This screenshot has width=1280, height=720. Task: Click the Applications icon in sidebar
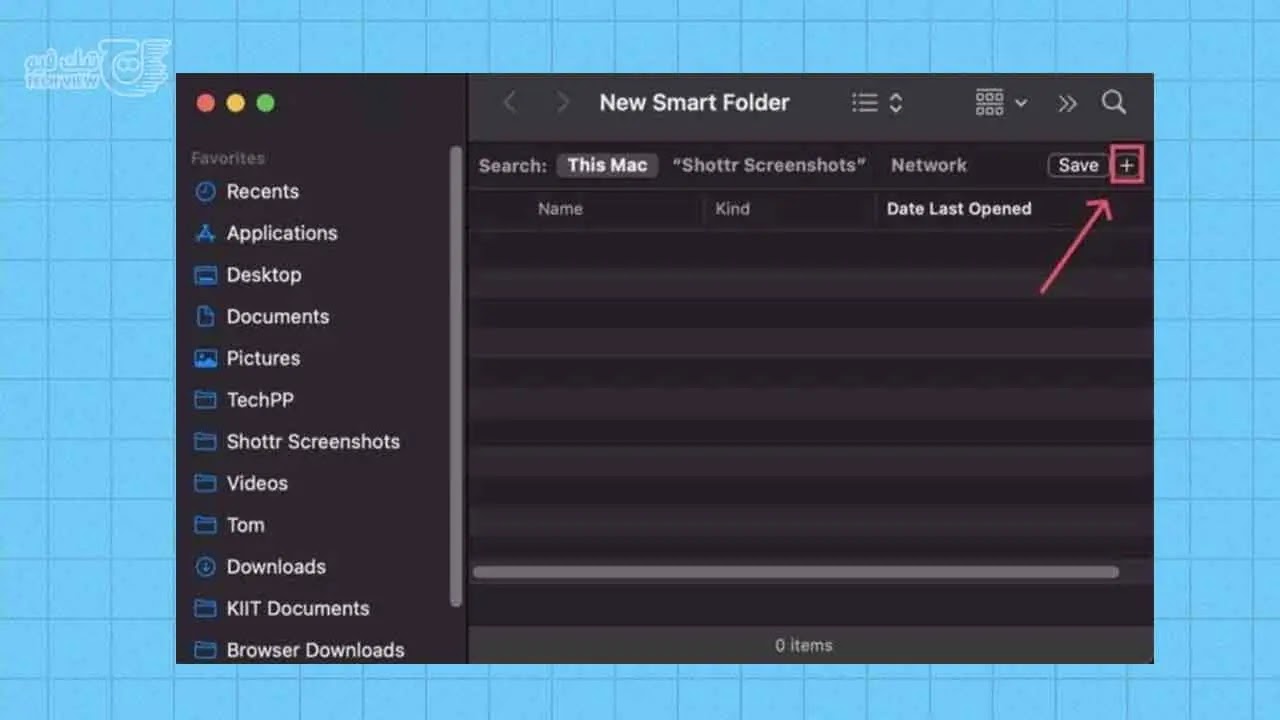click(x=205, y=233)
